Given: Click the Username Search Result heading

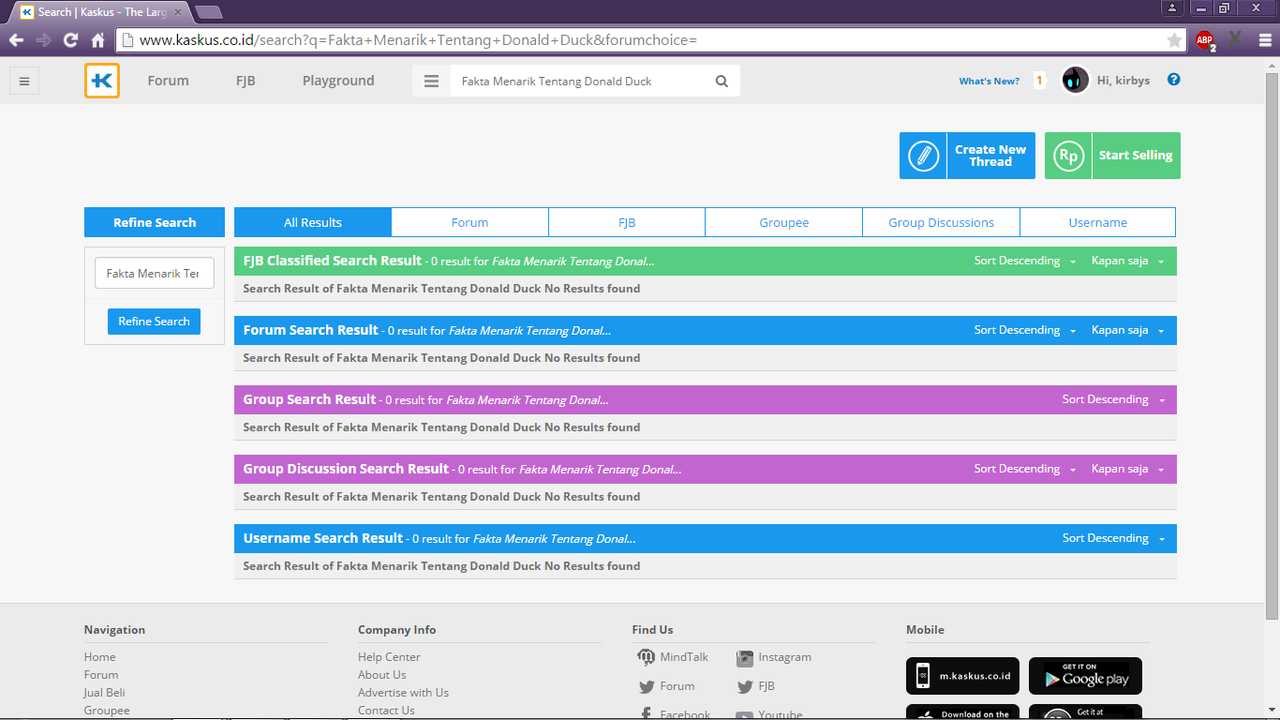Looking at the screenshot, I should tap(323, 538).
